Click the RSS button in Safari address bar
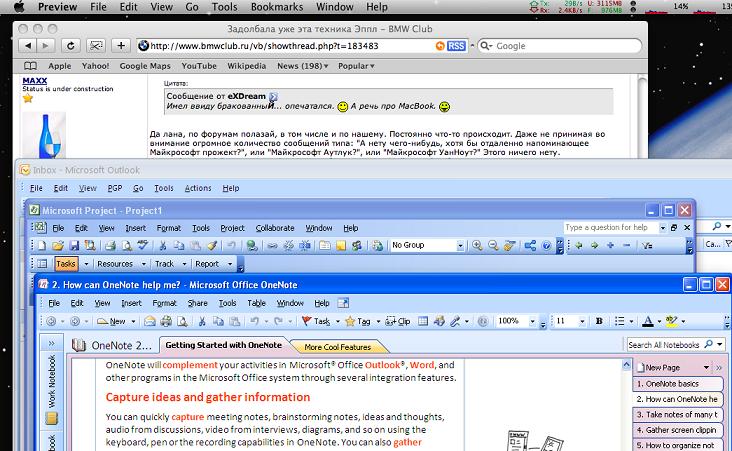 (456, 46)
